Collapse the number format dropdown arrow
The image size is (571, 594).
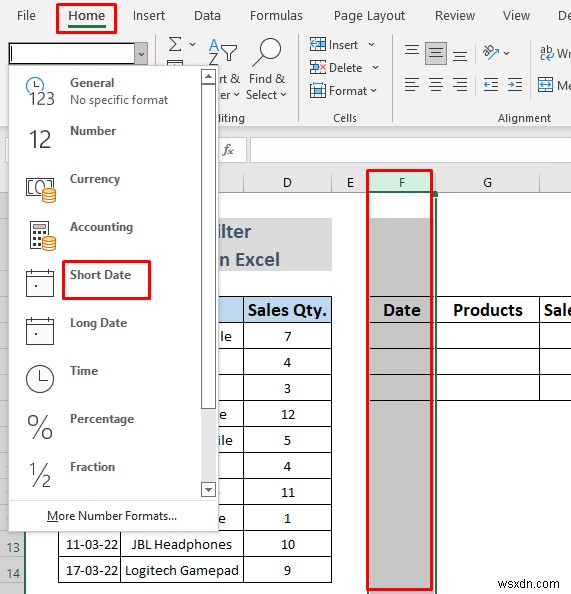coord(141,54)
